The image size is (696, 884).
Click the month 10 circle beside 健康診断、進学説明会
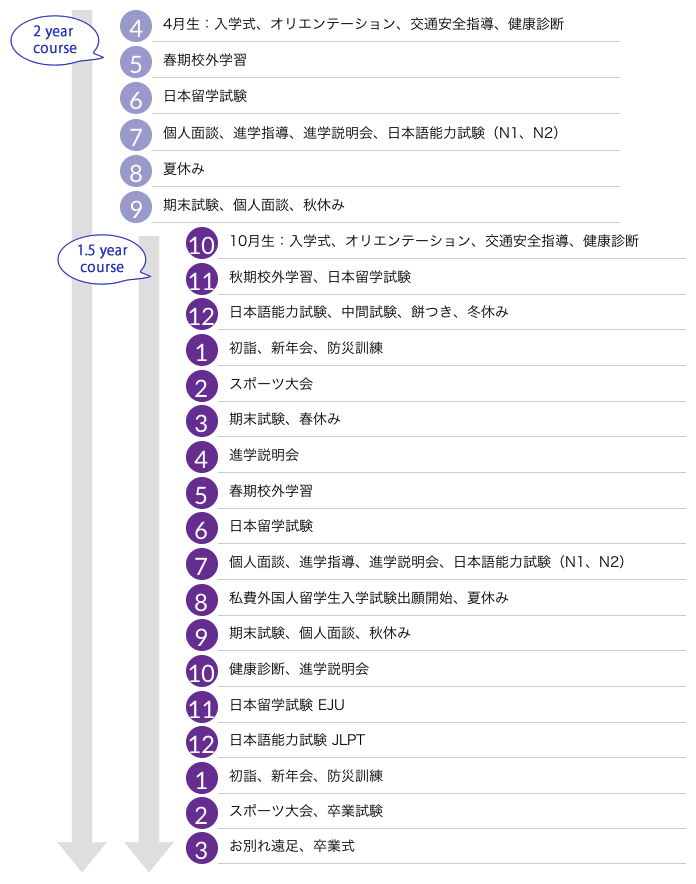pos(202,671)
